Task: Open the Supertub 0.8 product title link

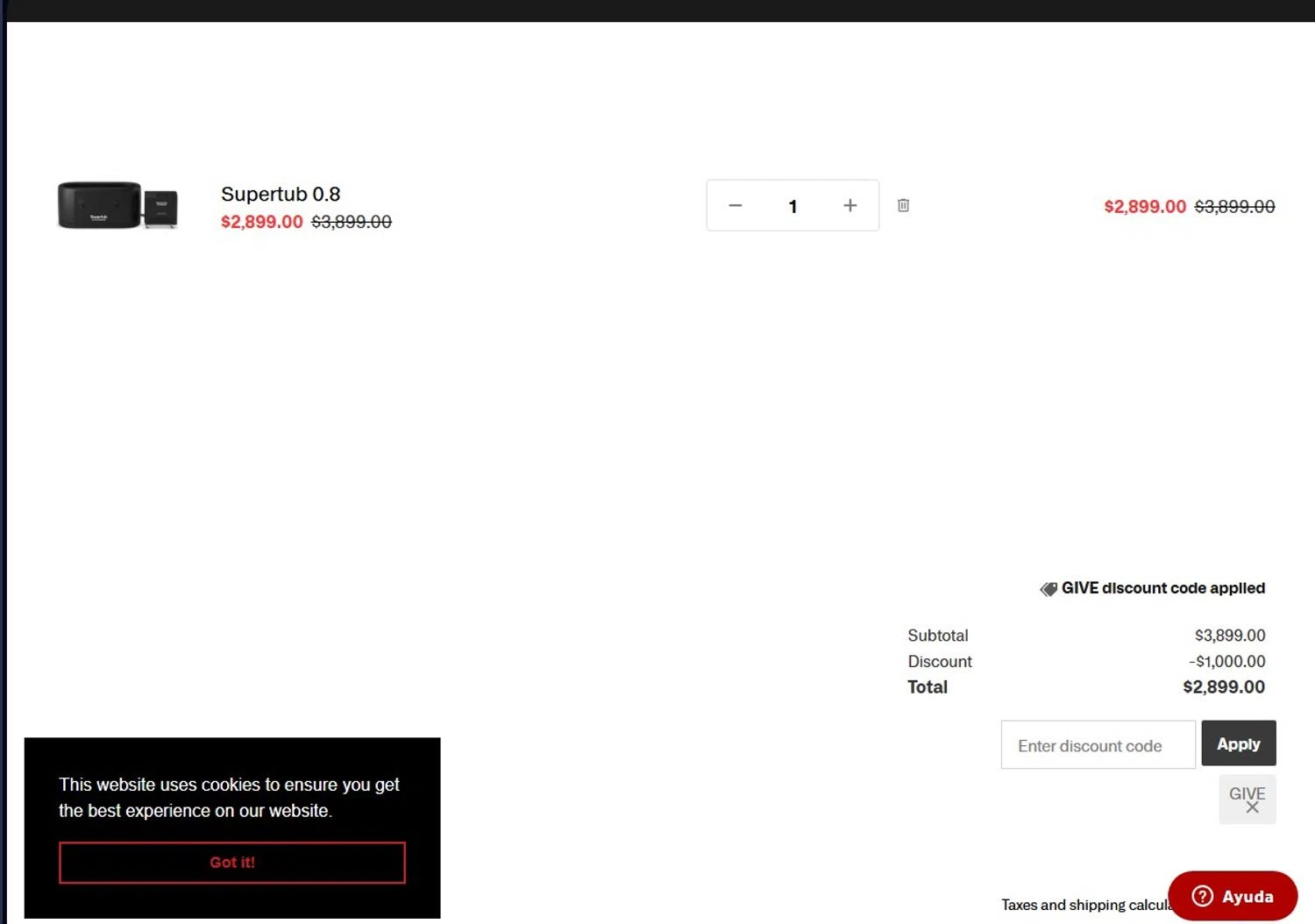Action: (281, 194)
